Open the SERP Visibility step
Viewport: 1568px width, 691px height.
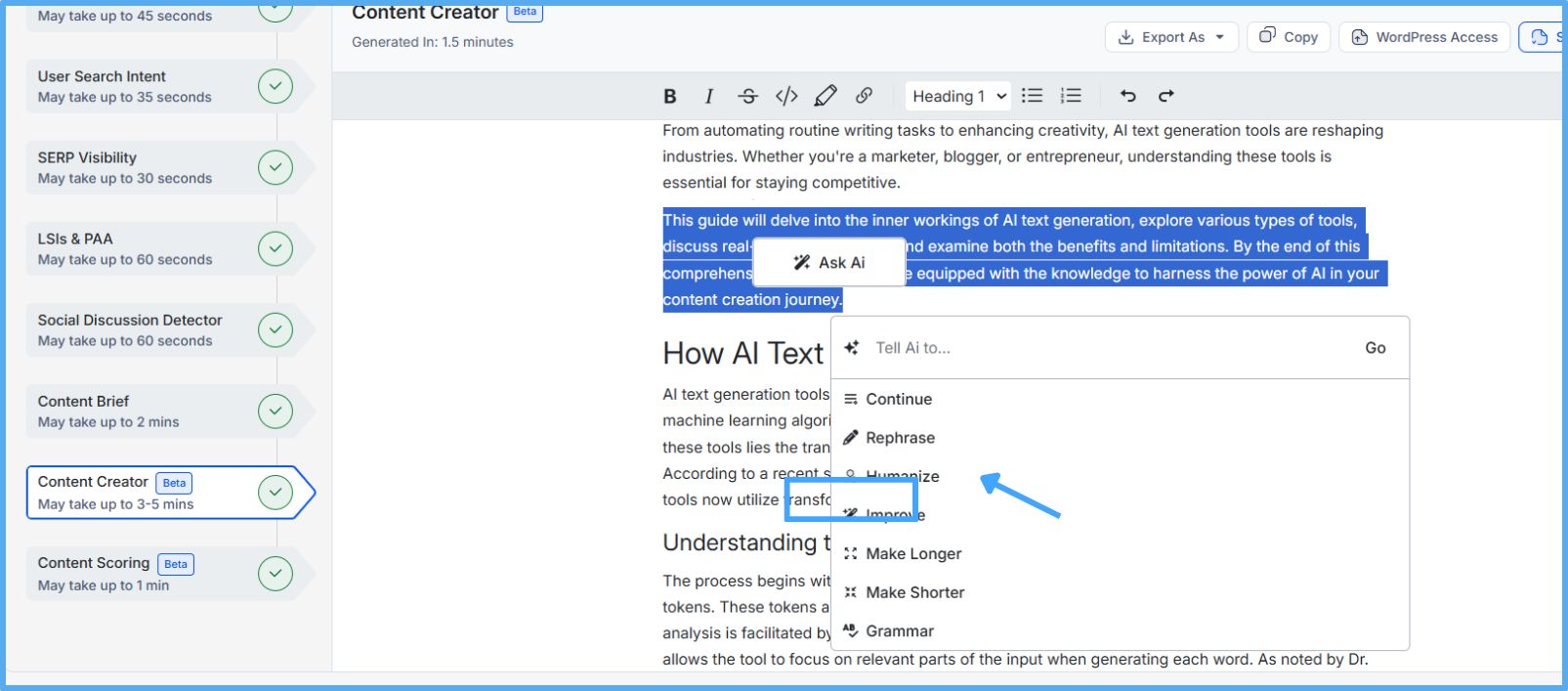coord(170,167)
